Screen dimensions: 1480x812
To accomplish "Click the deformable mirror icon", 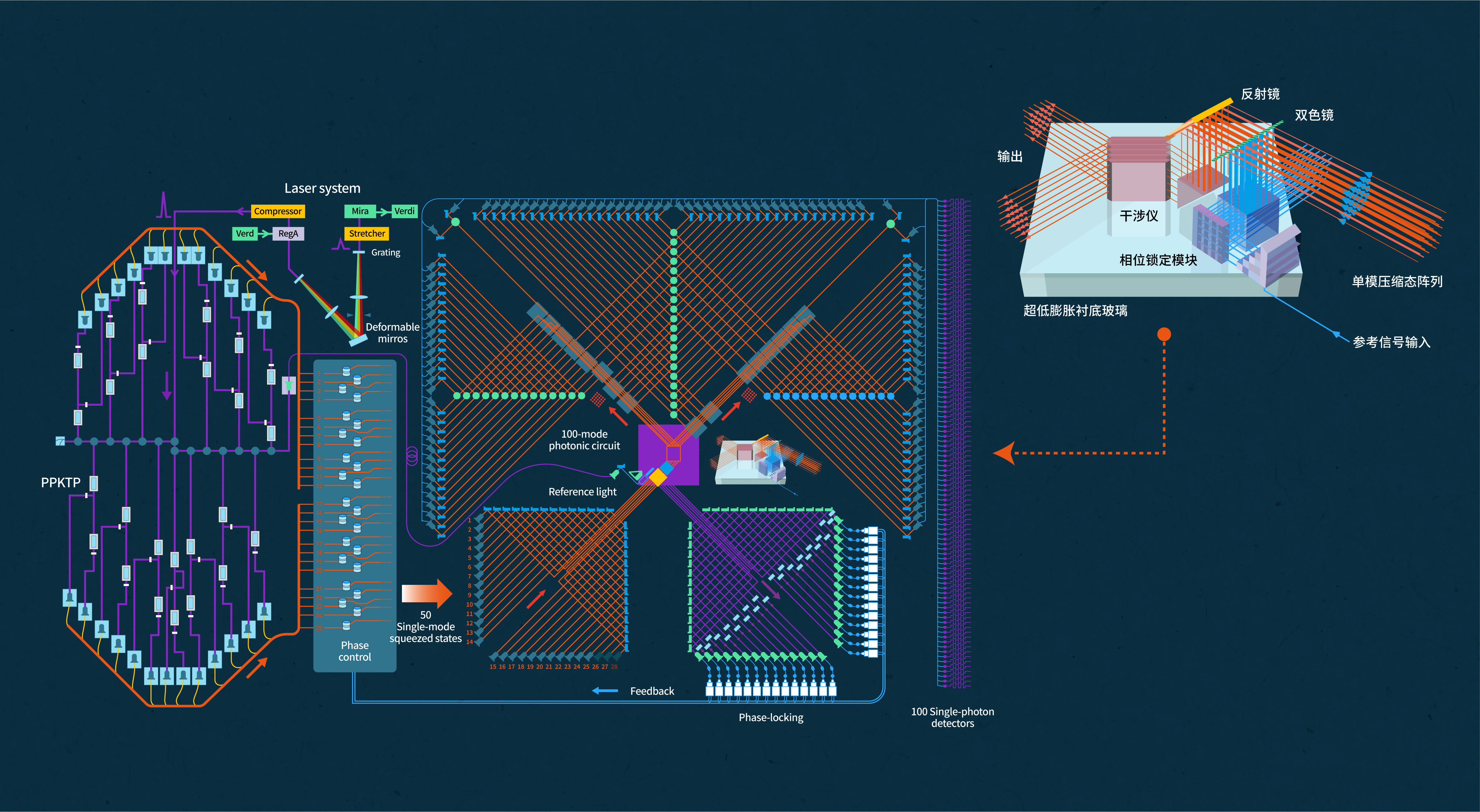I will (x=358, y=340).
